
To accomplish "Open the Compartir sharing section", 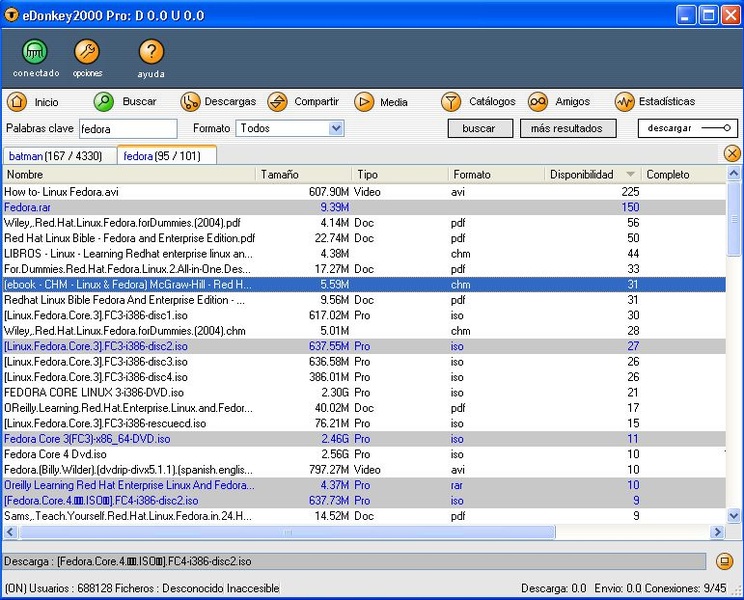I will [x=304, y=102].
